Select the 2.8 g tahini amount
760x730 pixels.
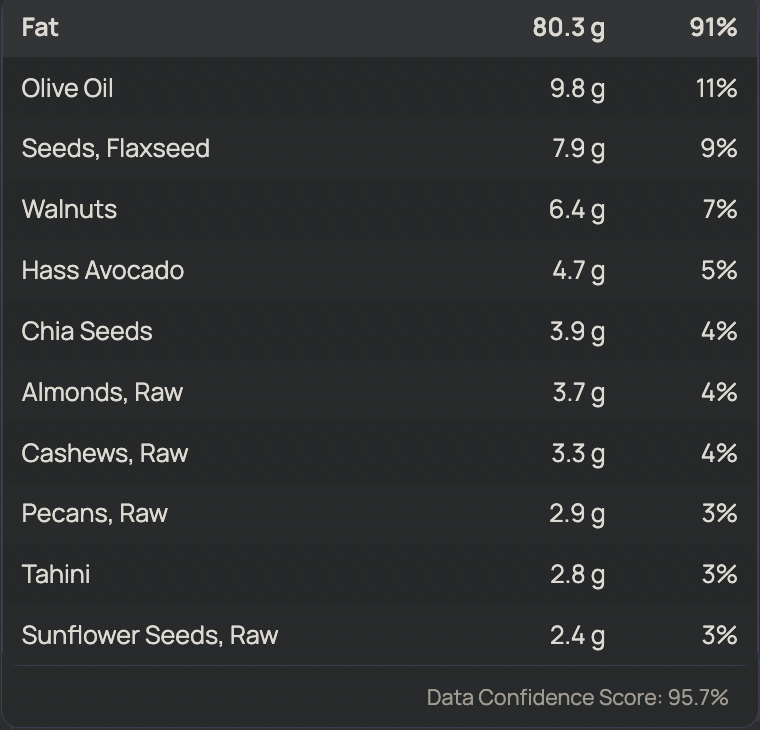577,574
